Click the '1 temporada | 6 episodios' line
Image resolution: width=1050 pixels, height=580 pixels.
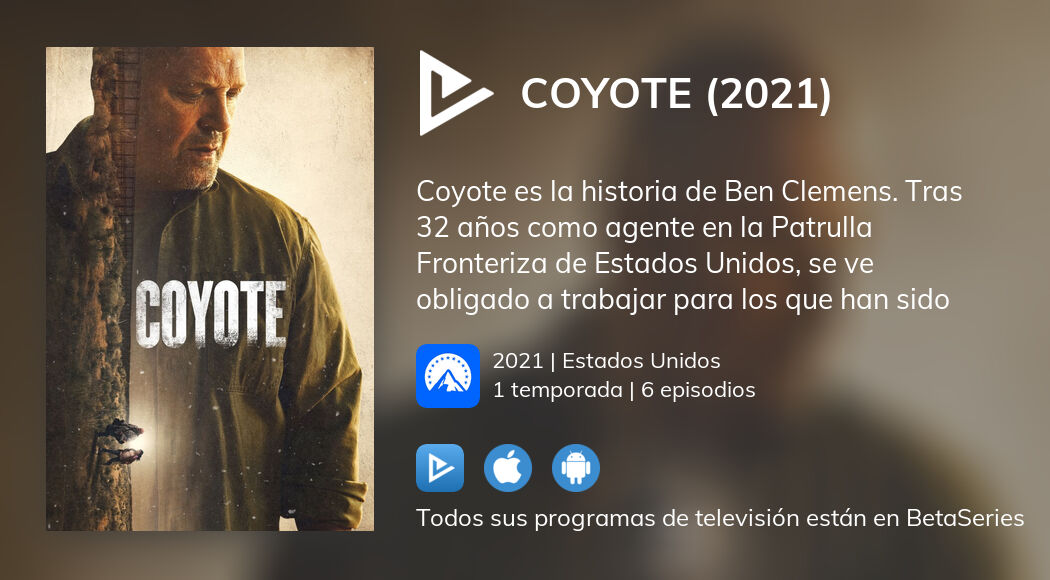tap(624, 390)
